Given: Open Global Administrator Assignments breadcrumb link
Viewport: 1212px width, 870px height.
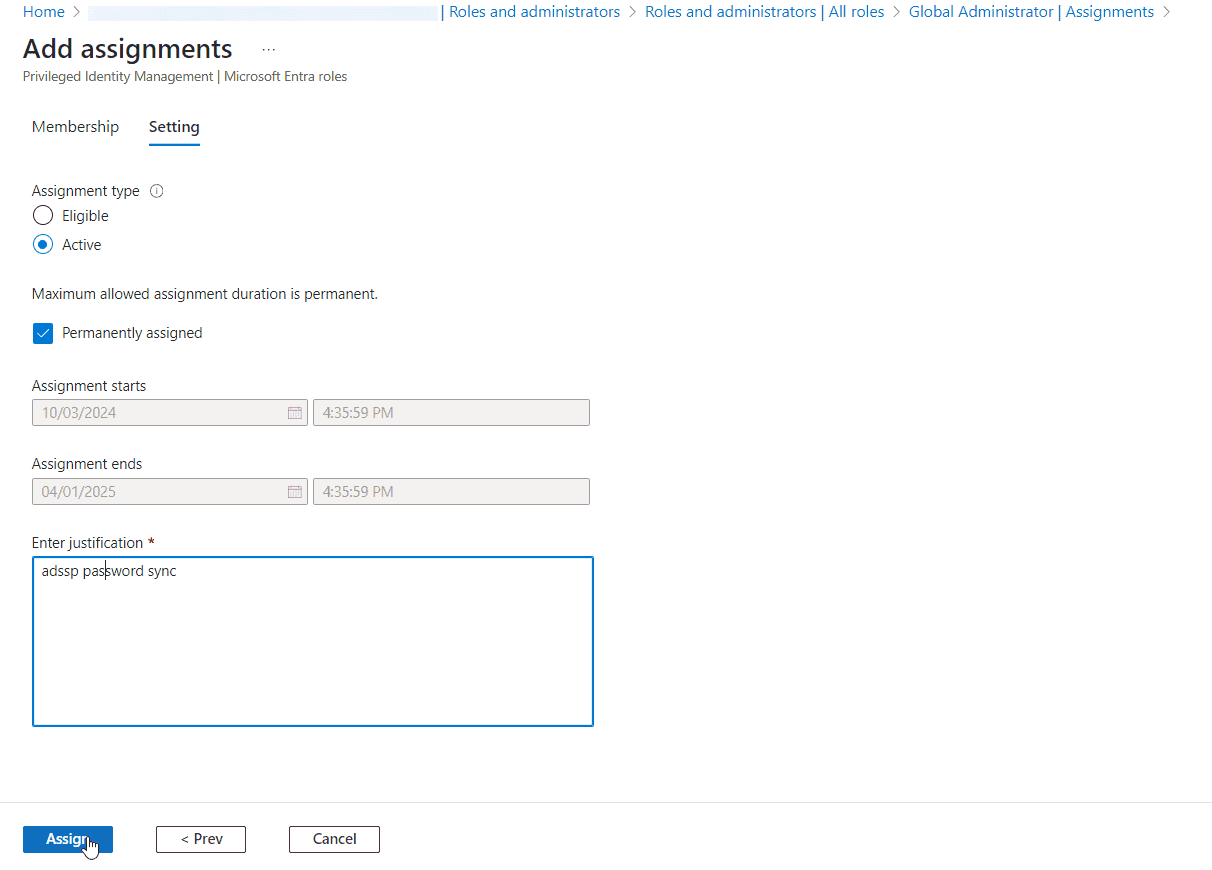Looking at the screenshot, I should tap(1031, 11).
